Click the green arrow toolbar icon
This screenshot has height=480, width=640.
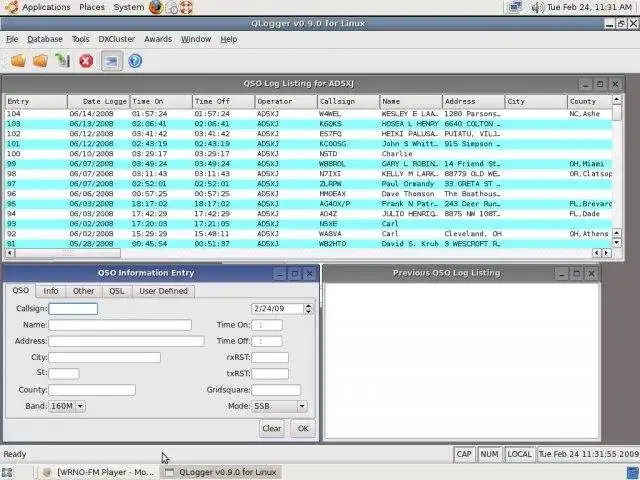coord(62,61)
